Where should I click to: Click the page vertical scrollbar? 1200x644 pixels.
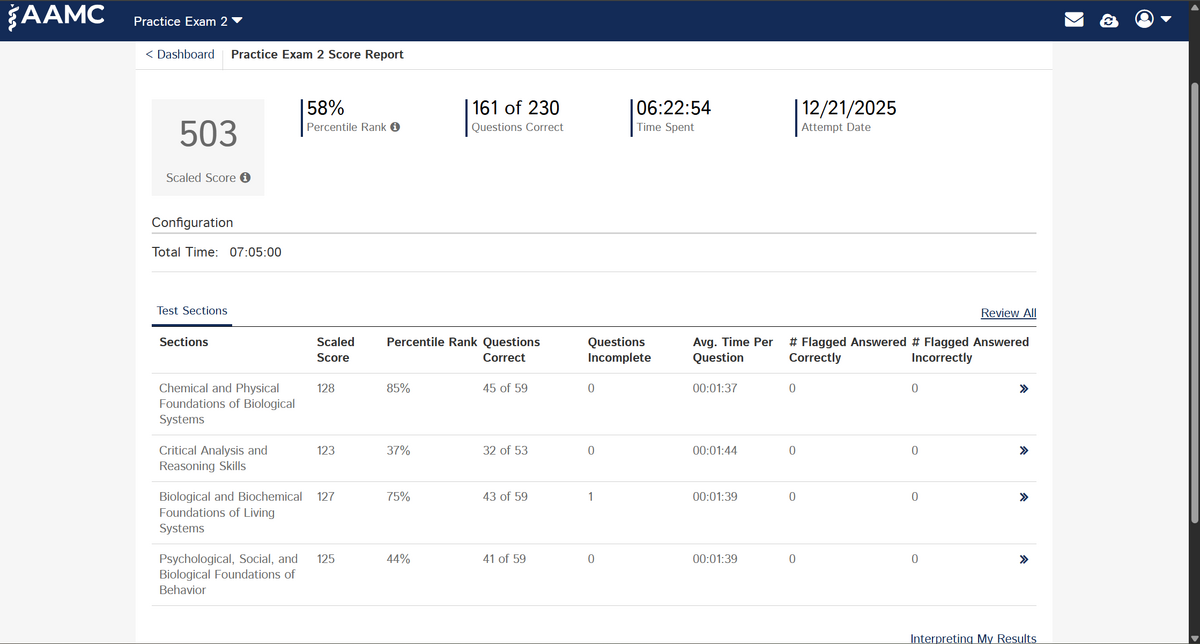point(1193,300)
